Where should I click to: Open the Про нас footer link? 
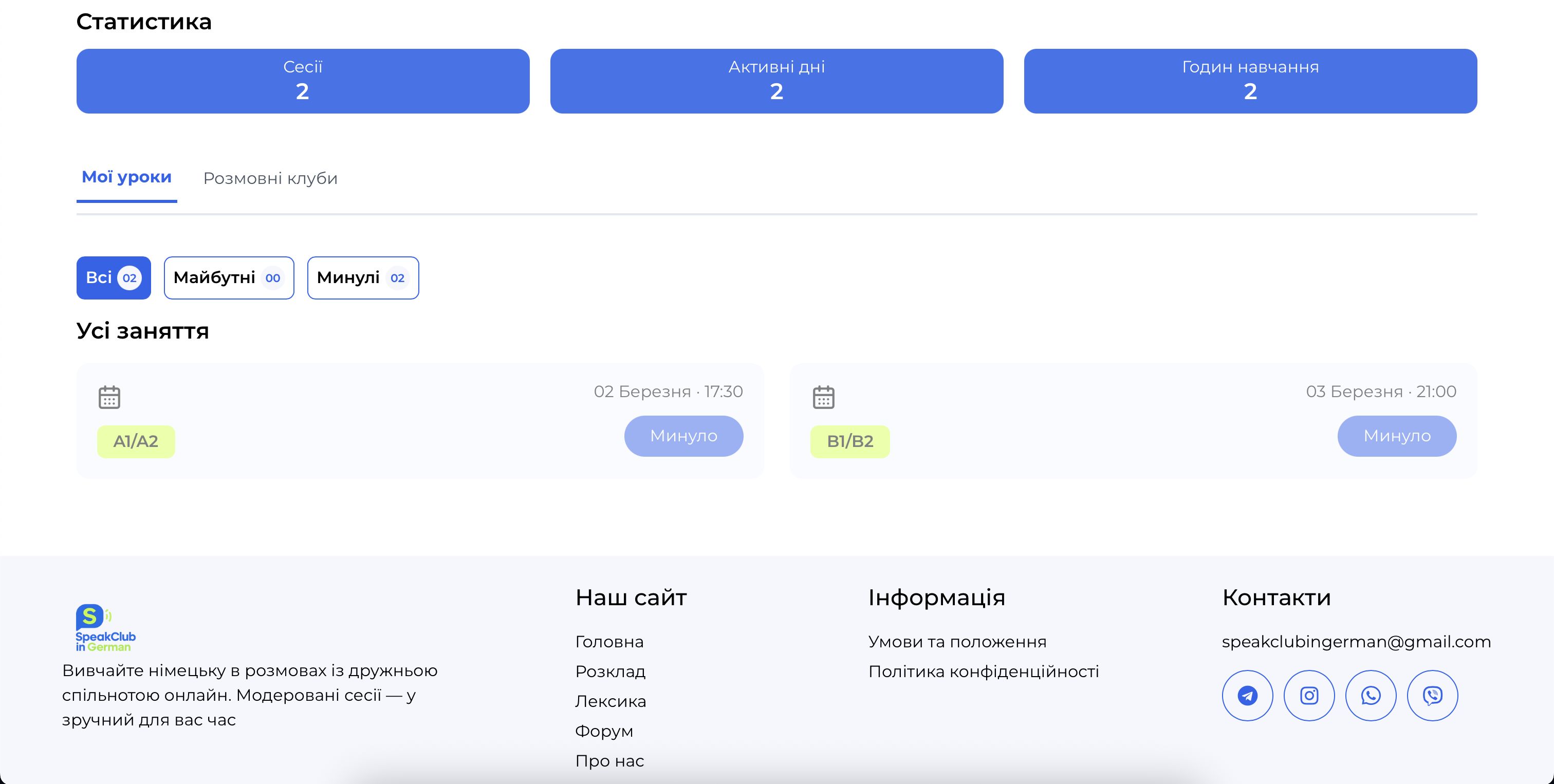coord(609,761)
